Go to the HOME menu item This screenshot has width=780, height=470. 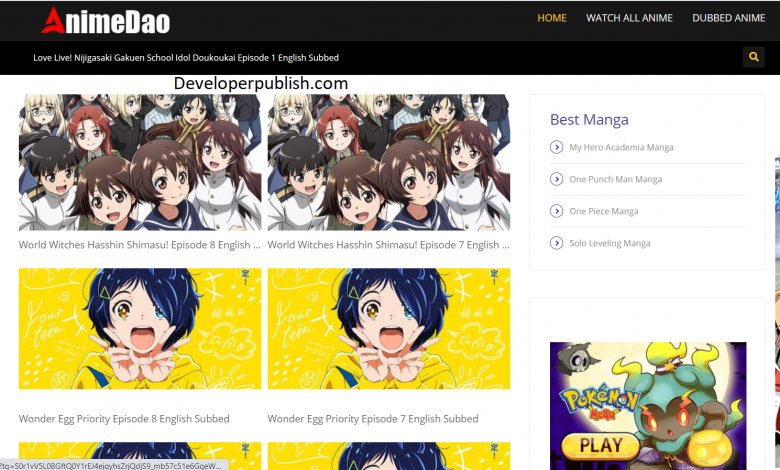tap(552, 18)
